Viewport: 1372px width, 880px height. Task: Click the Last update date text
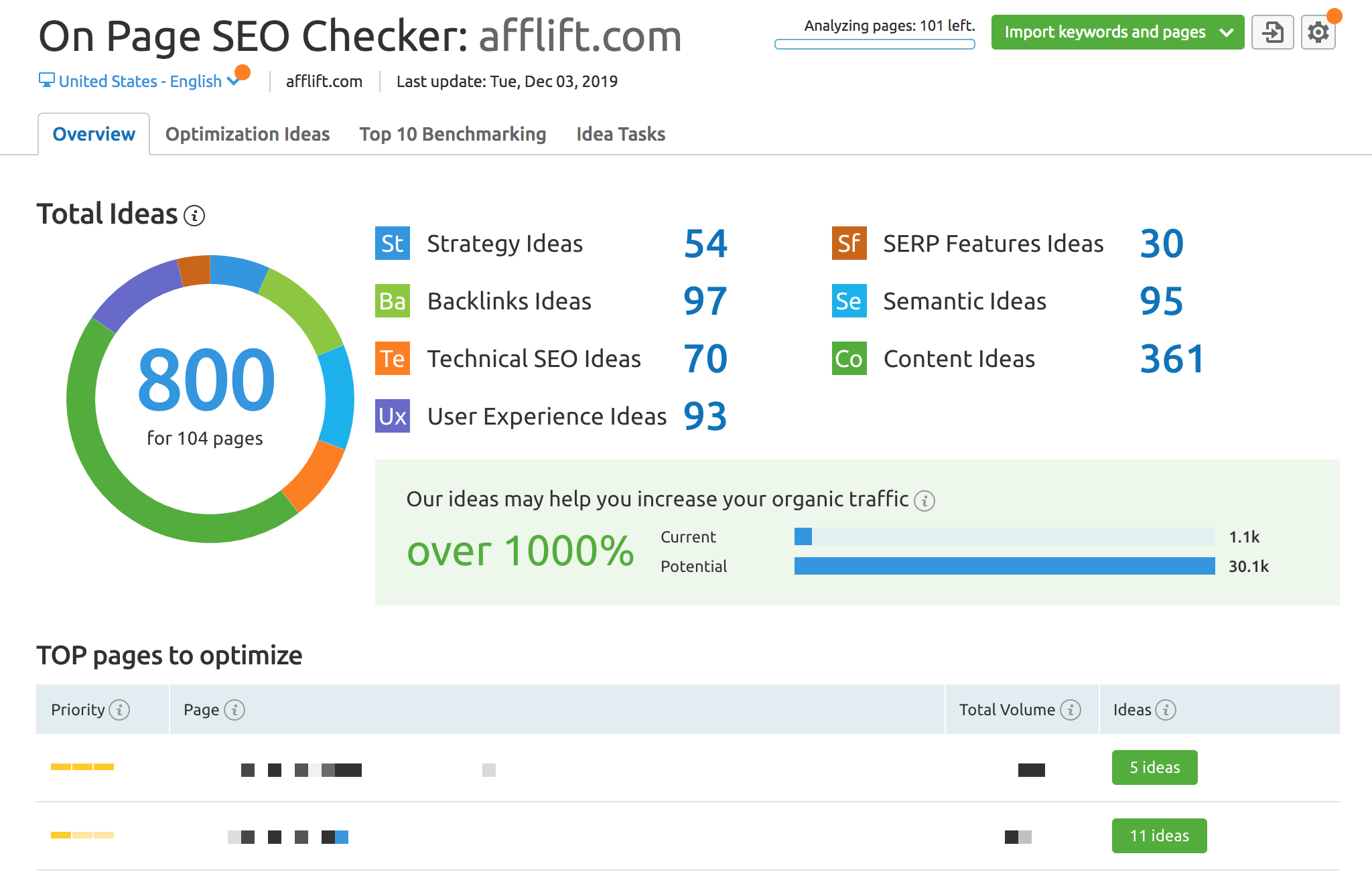[507, 81]
